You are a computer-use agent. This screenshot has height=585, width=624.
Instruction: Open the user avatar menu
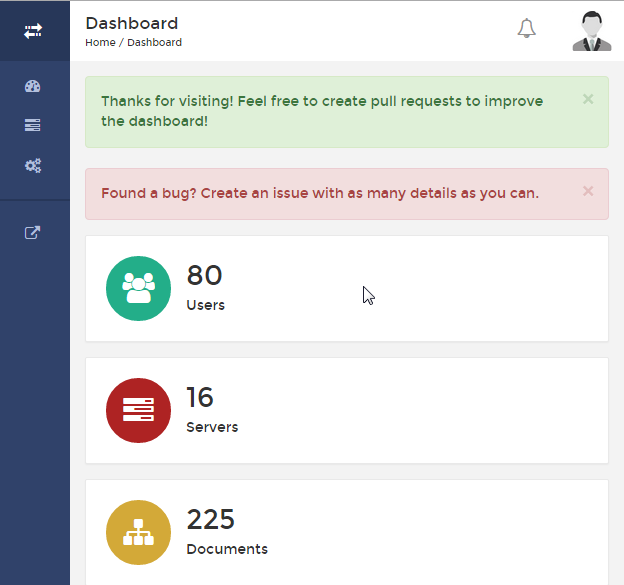[591, 31]
